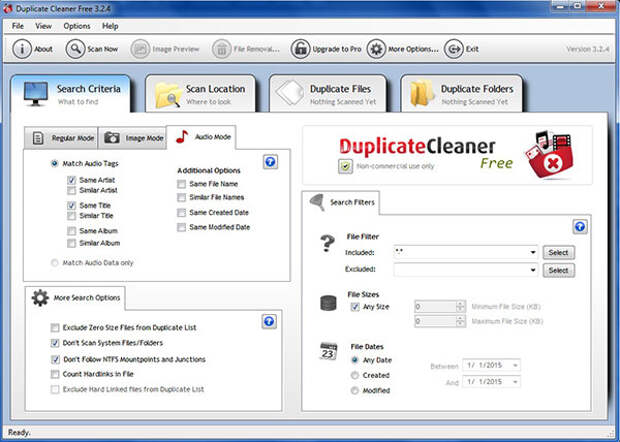Click the Image Mode camera icon

(x=112, y=138)
